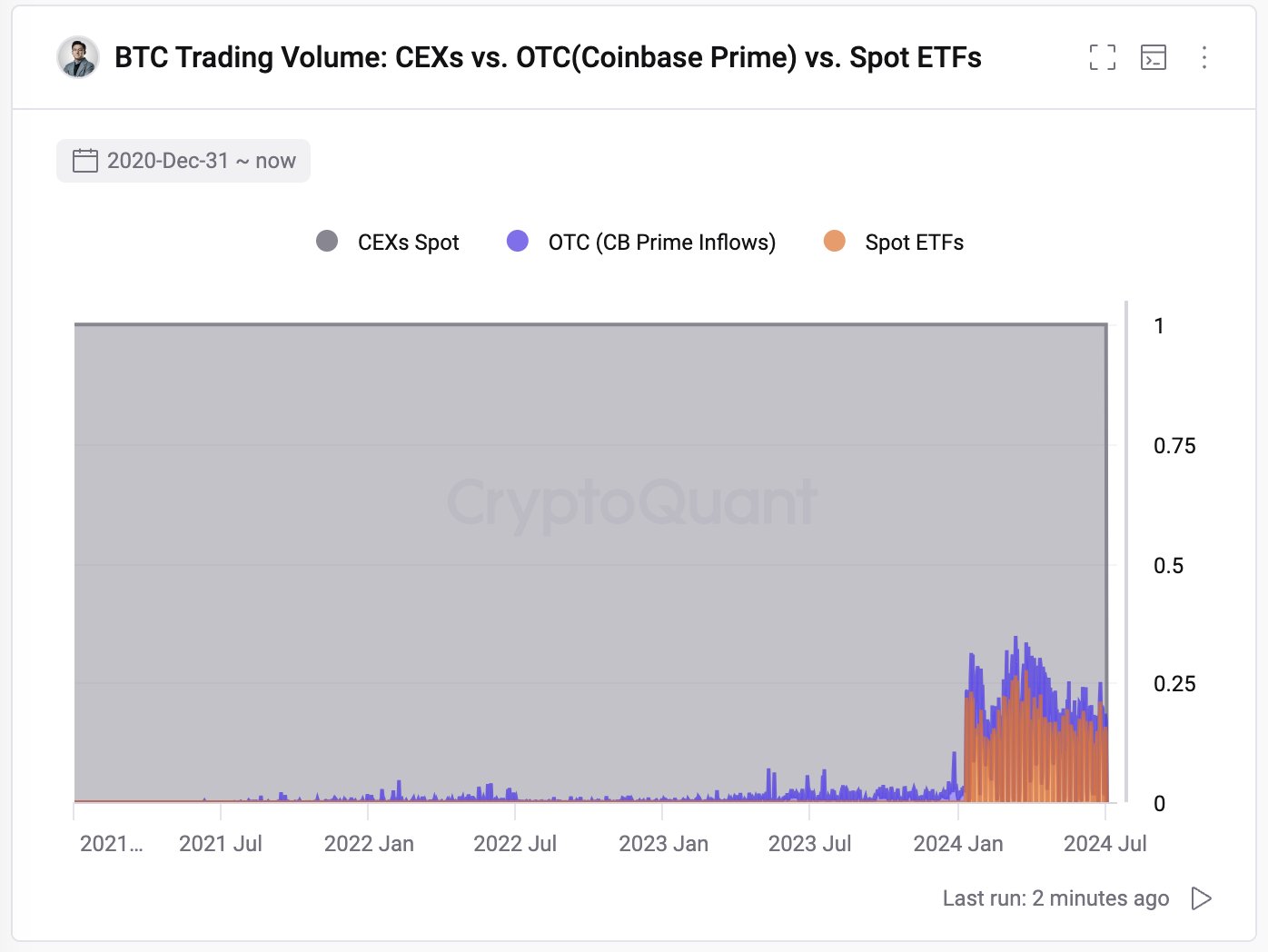
Task: Toggle the Spot ETFs legend series
Action: point(914,243)
